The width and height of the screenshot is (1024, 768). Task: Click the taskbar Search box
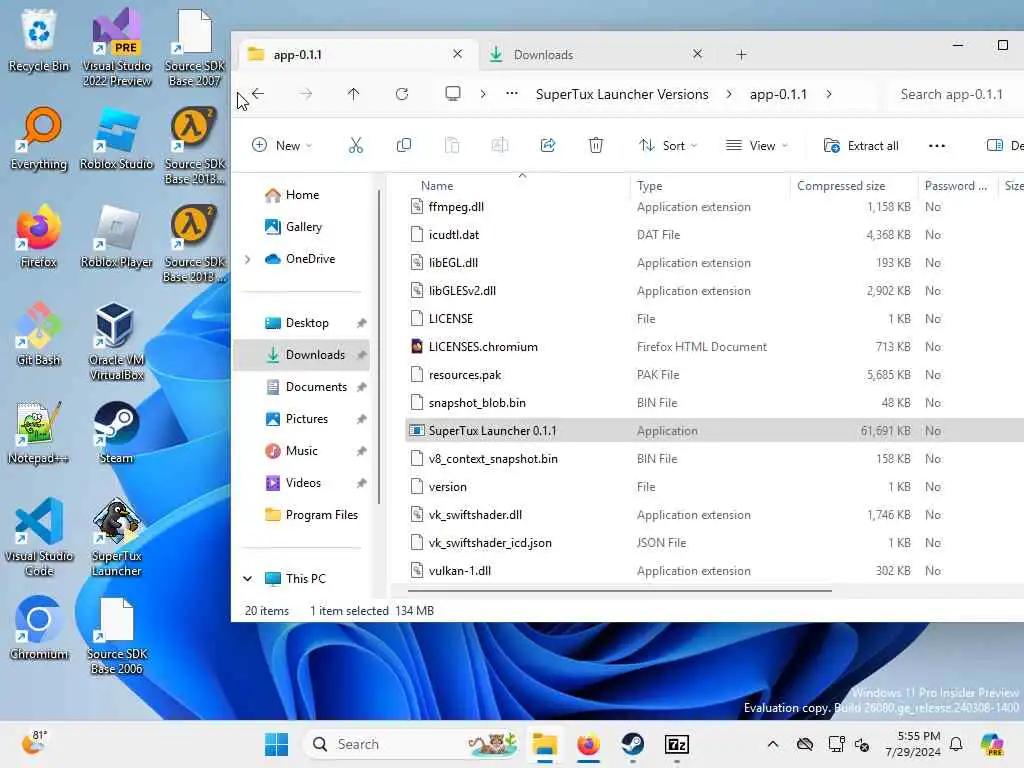tap(413, 744)
